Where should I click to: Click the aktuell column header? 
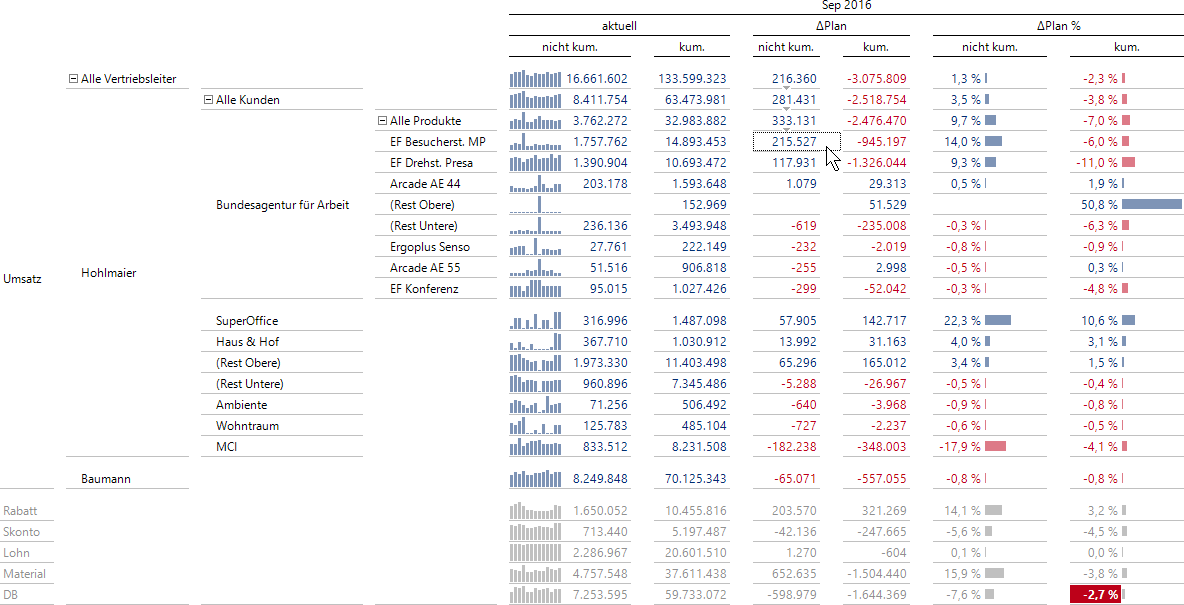point(619,25)
